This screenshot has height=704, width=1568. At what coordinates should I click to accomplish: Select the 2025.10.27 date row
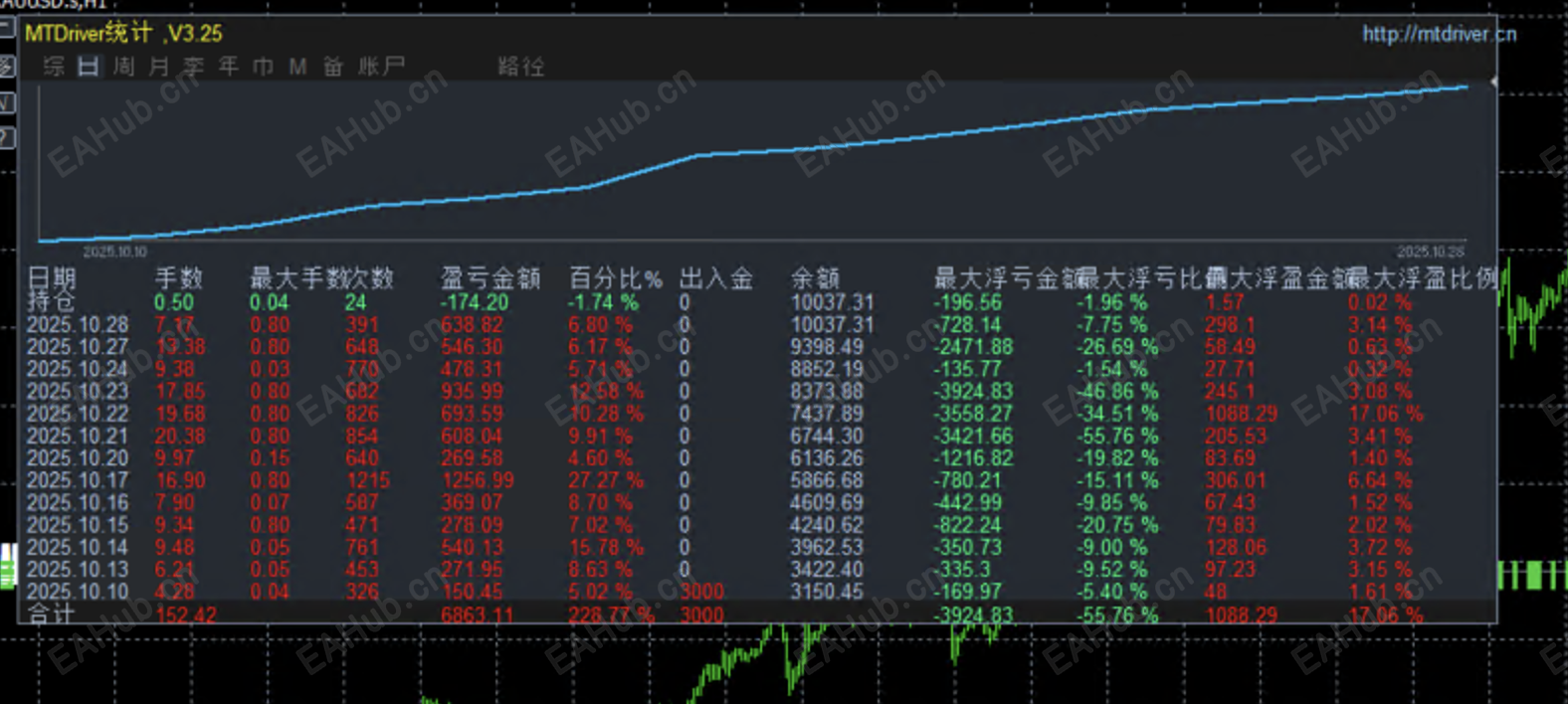[78, 347]
